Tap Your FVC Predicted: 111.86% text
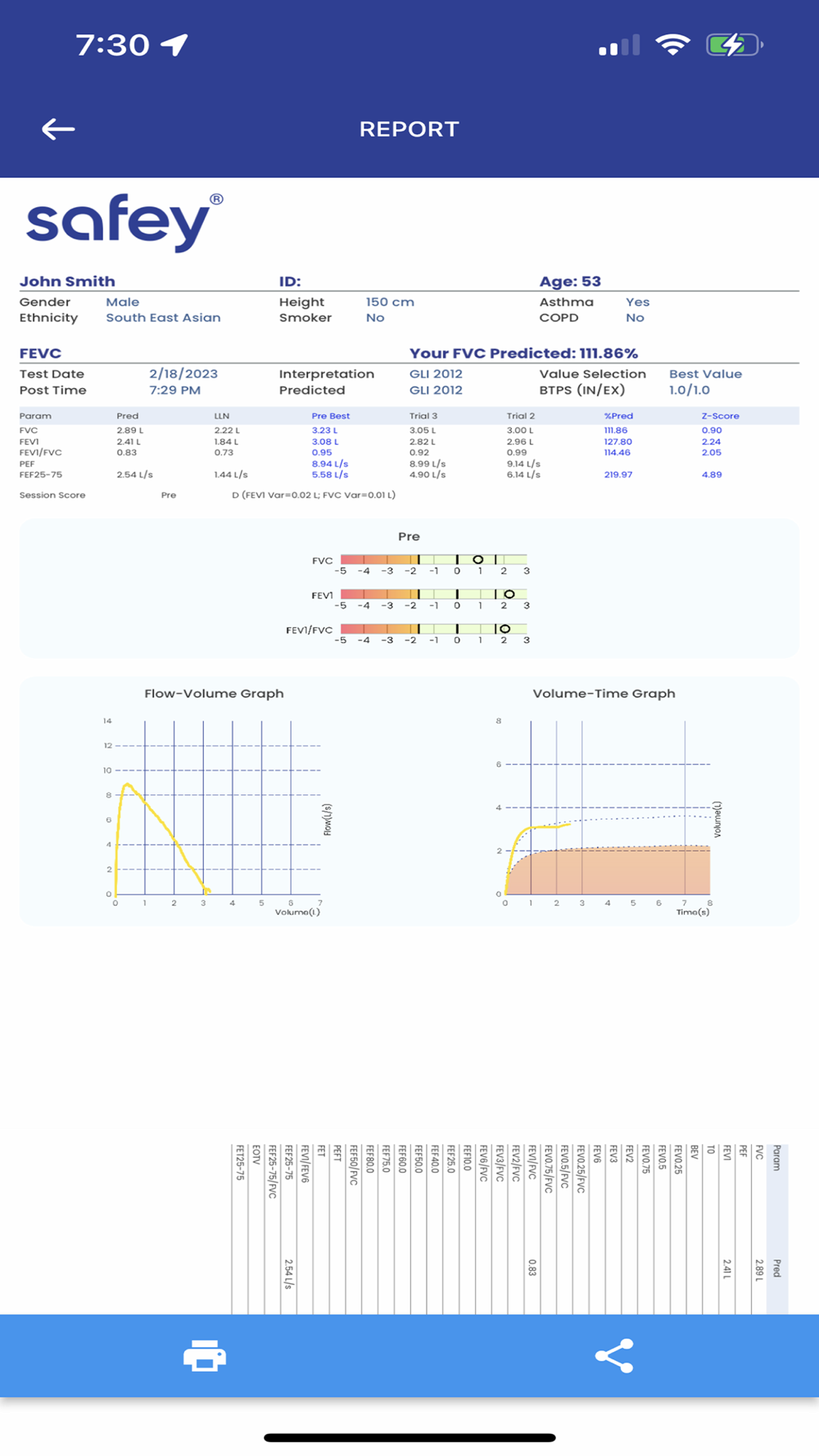Screen dimensions: 819x1456 pos(523,353)
